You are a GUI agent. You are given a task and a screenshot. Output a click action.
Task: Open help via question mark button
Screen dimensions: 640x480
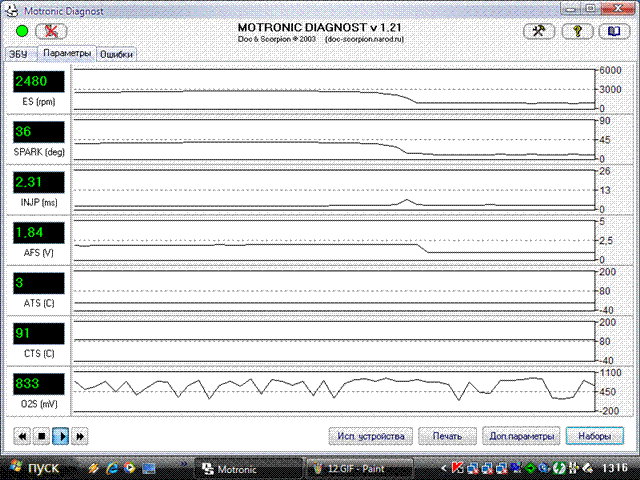[577, 31]
